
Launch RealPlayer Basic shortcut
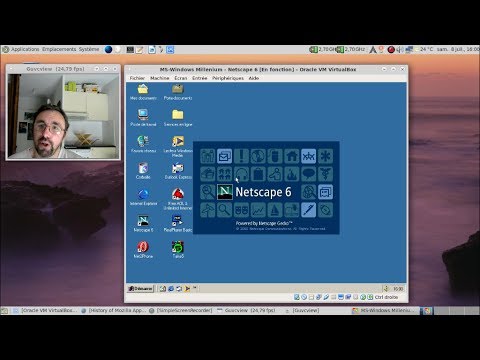[x=178, y=223]
